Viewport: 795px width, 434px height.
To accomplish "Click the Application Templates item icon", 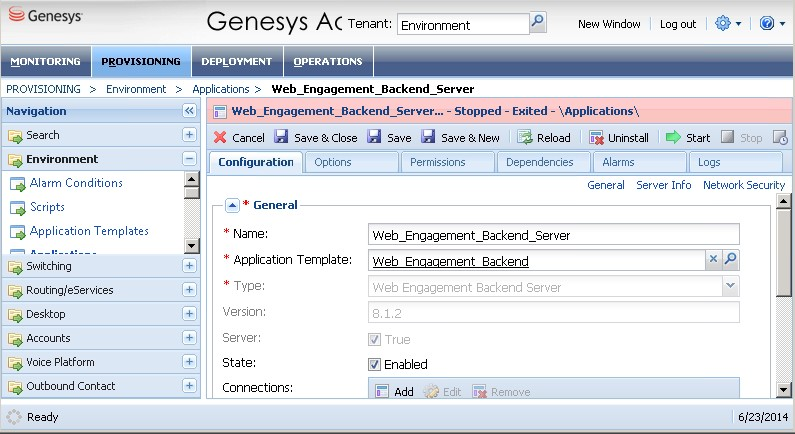I will coord(18,232).
